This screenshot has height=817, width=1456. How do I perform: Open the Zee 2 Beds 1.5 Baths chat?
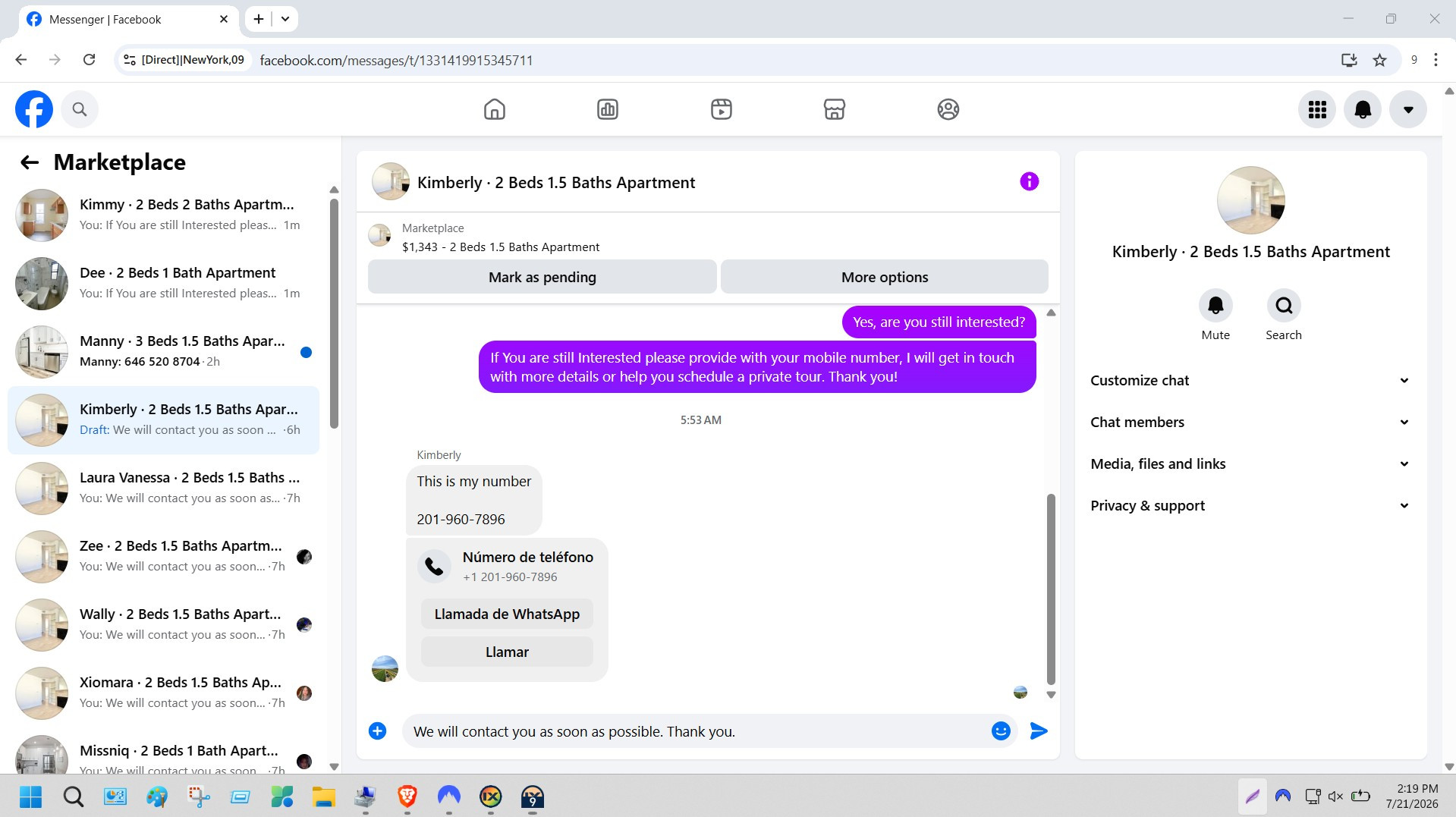point(163,556)
